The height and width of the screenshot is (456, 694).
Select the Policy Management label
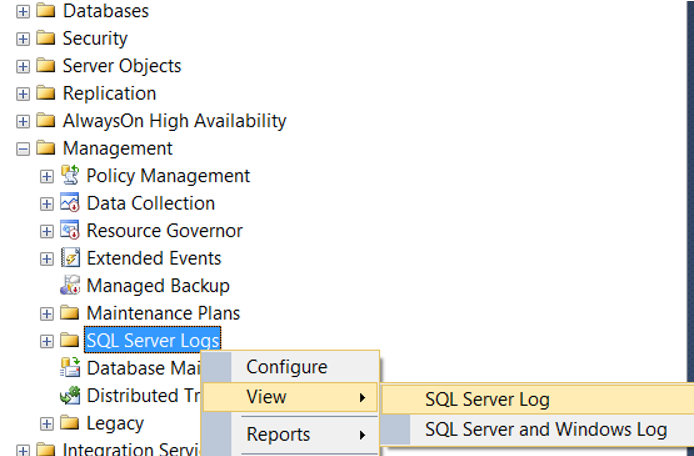tap(168, 176)
